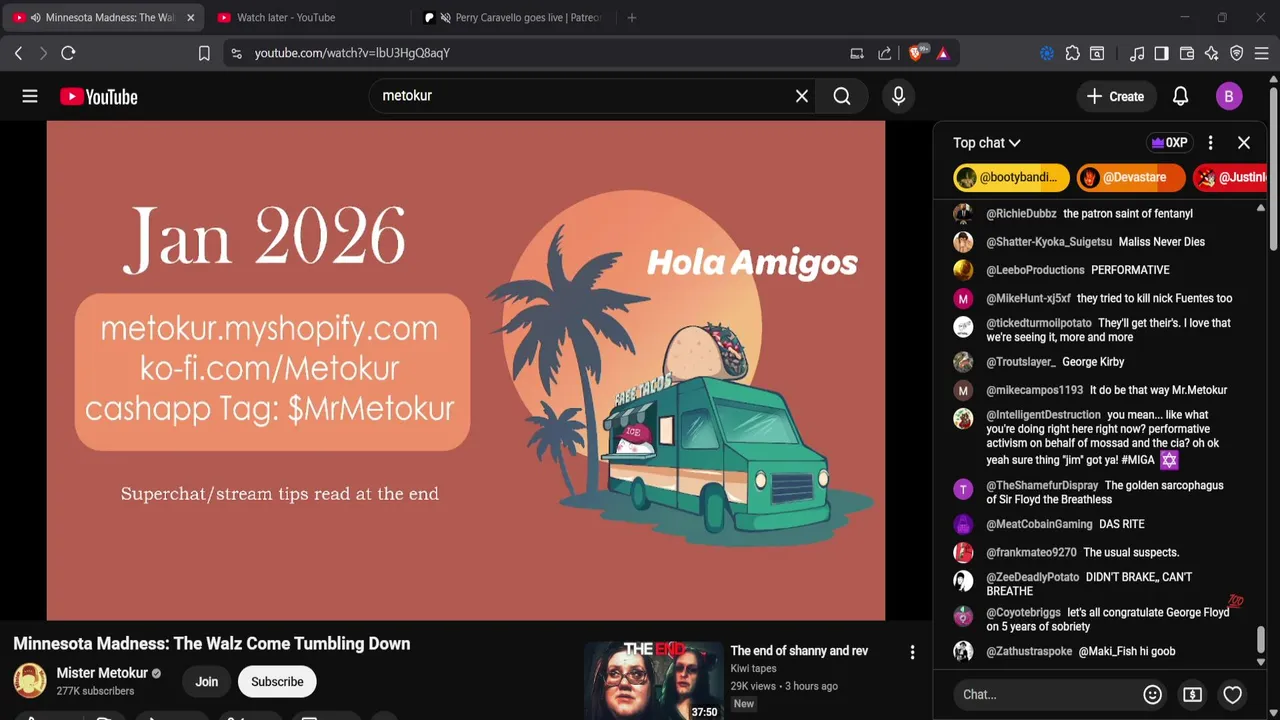Open the Kiwi tapes channel name

point(753,669)
